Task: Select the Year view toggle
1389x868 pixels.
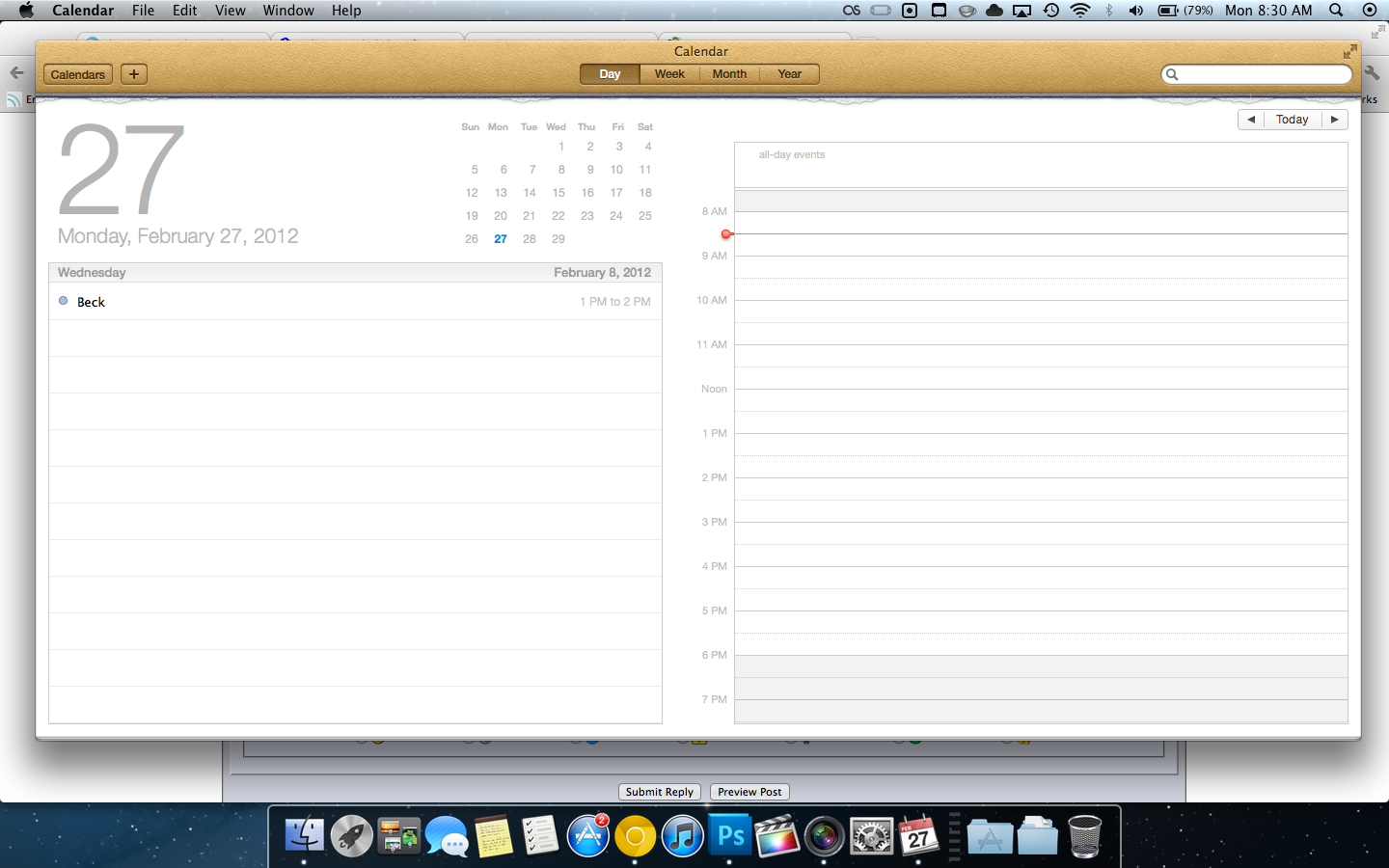Action: [789, 73]
